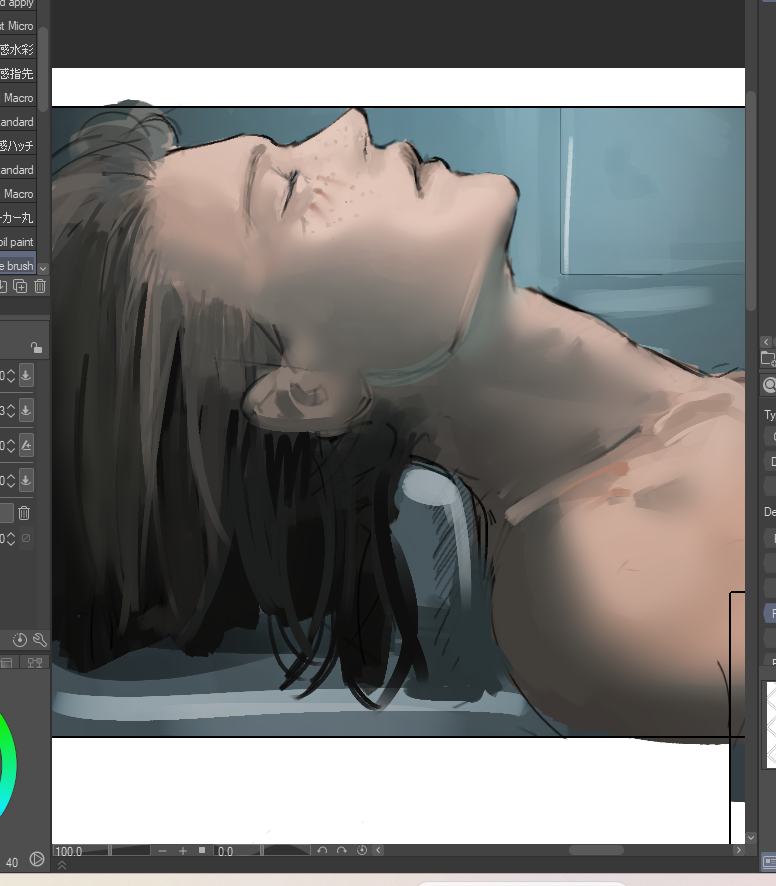This screenshot has width=776, height=886.
Task: Select the 感水彩 brush
Action: coord(18,50)
